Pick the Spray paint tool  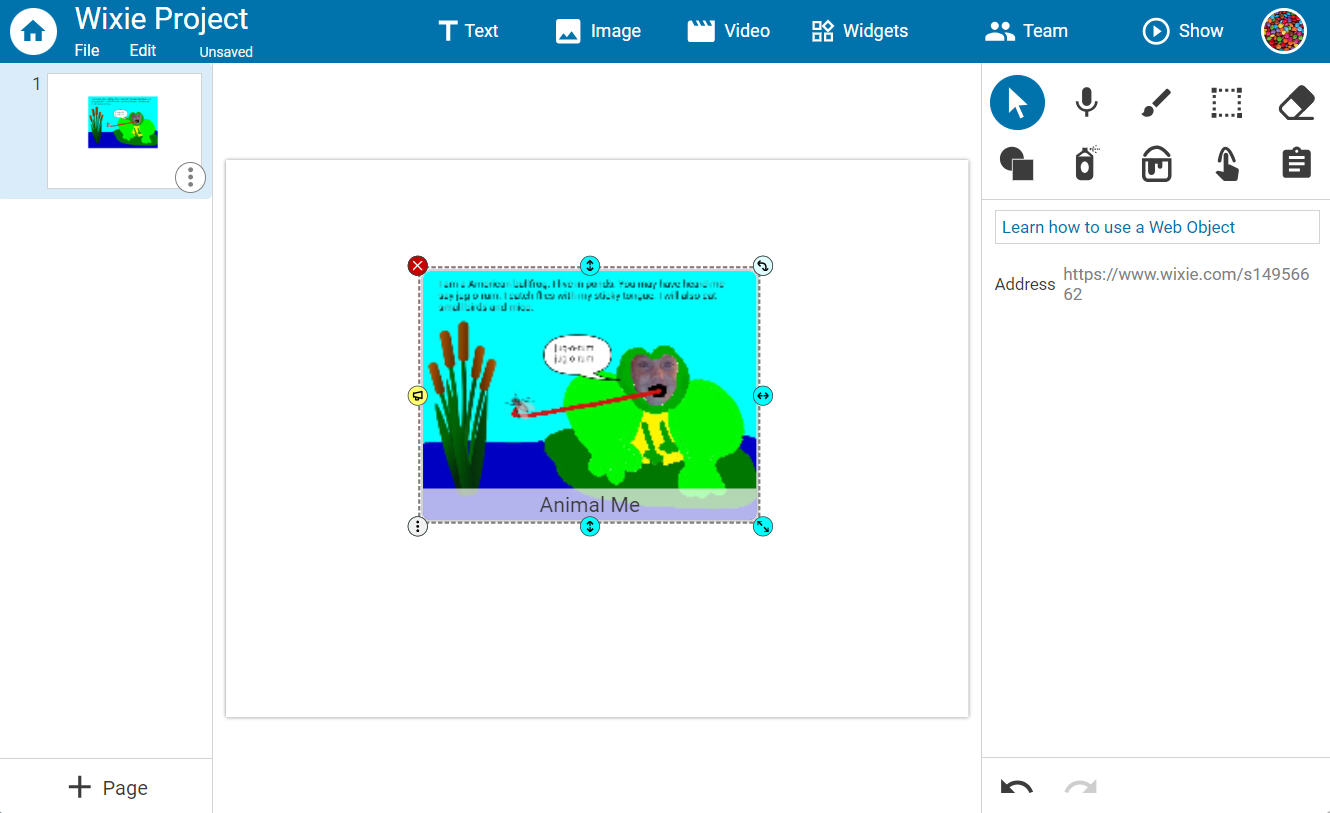pyautogui.click(x=1086, y=163)
